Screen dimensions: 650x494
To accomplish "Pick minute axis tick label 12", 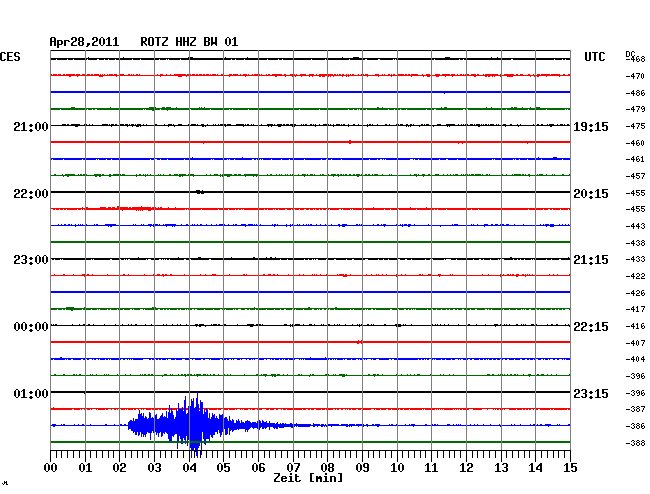I will coord(466,468).
